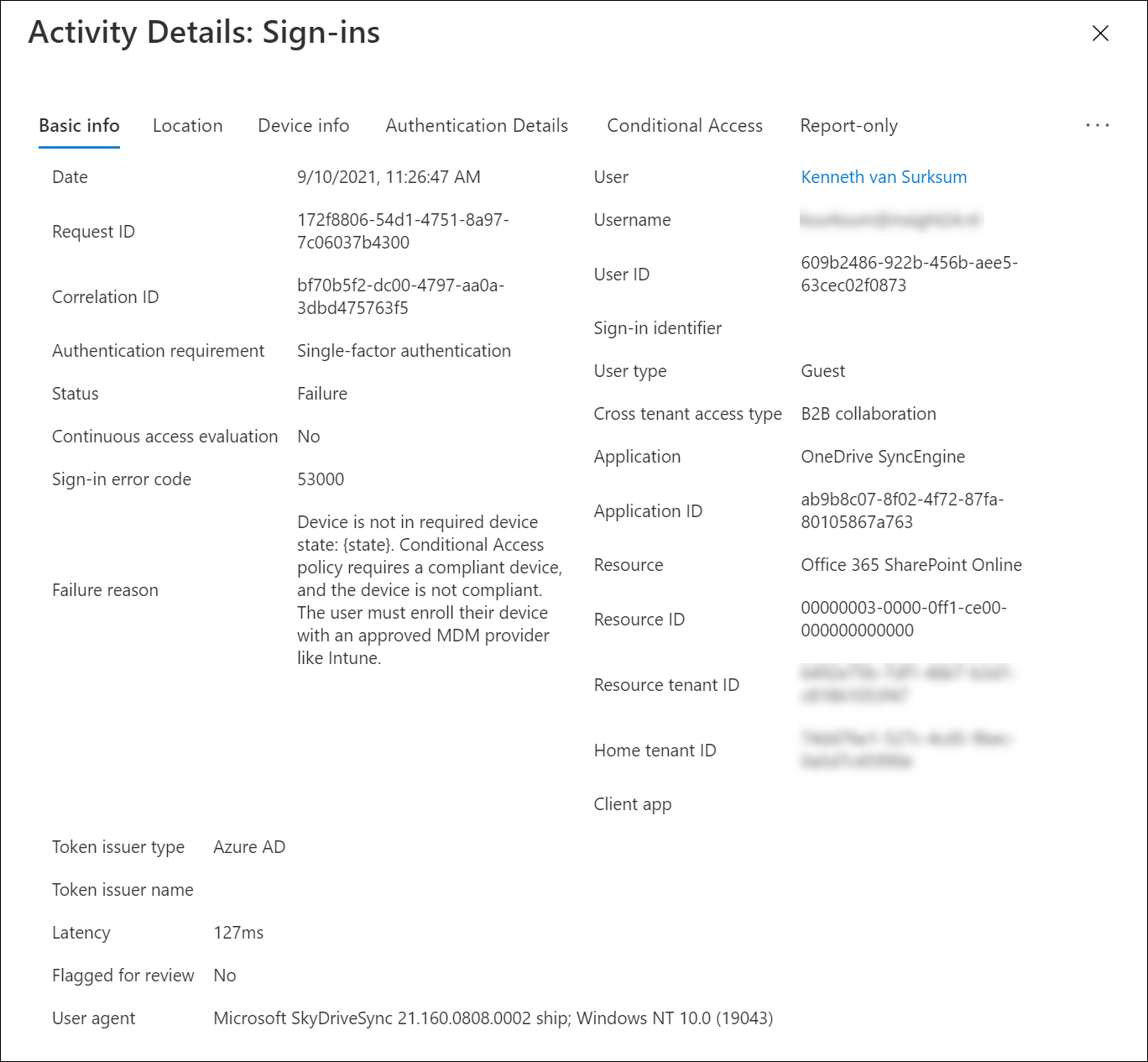Screen dimensions: 1148x1062
Task: Go to the Conditional Access tab
Action: (685, 126)
